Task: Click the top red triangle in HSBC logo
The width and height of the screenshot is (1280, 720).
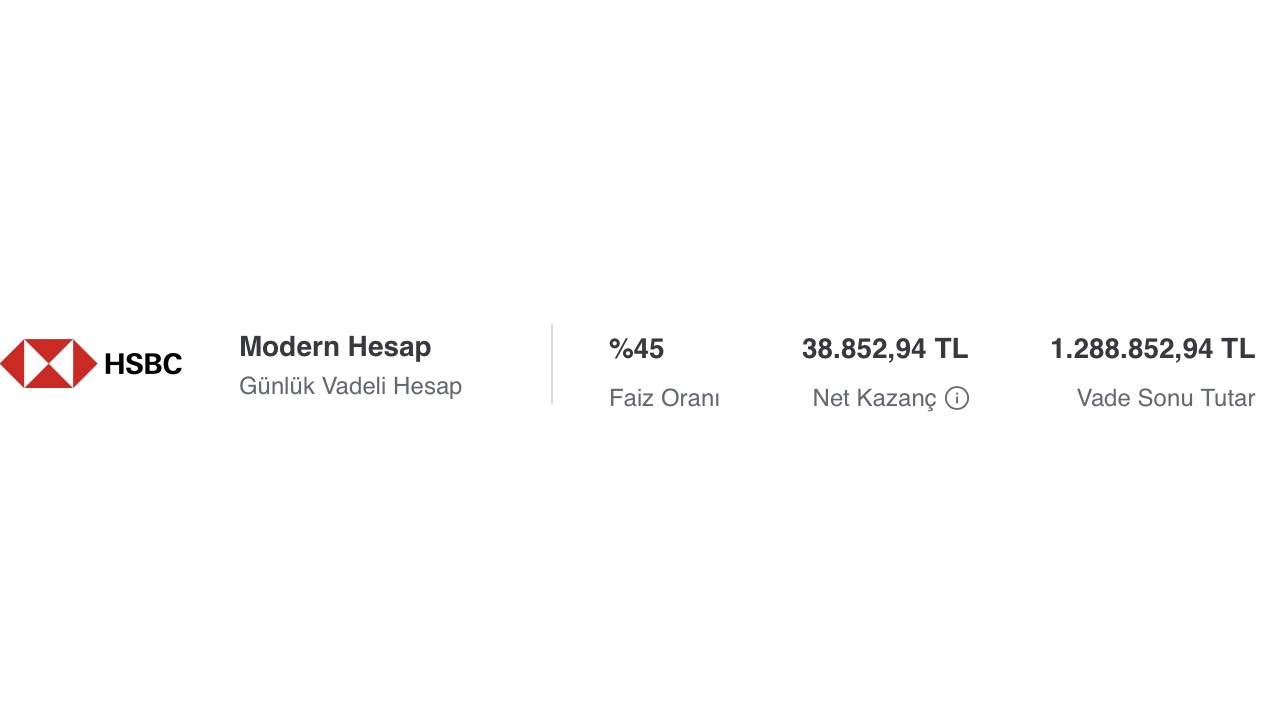Action: coord(48,349)
